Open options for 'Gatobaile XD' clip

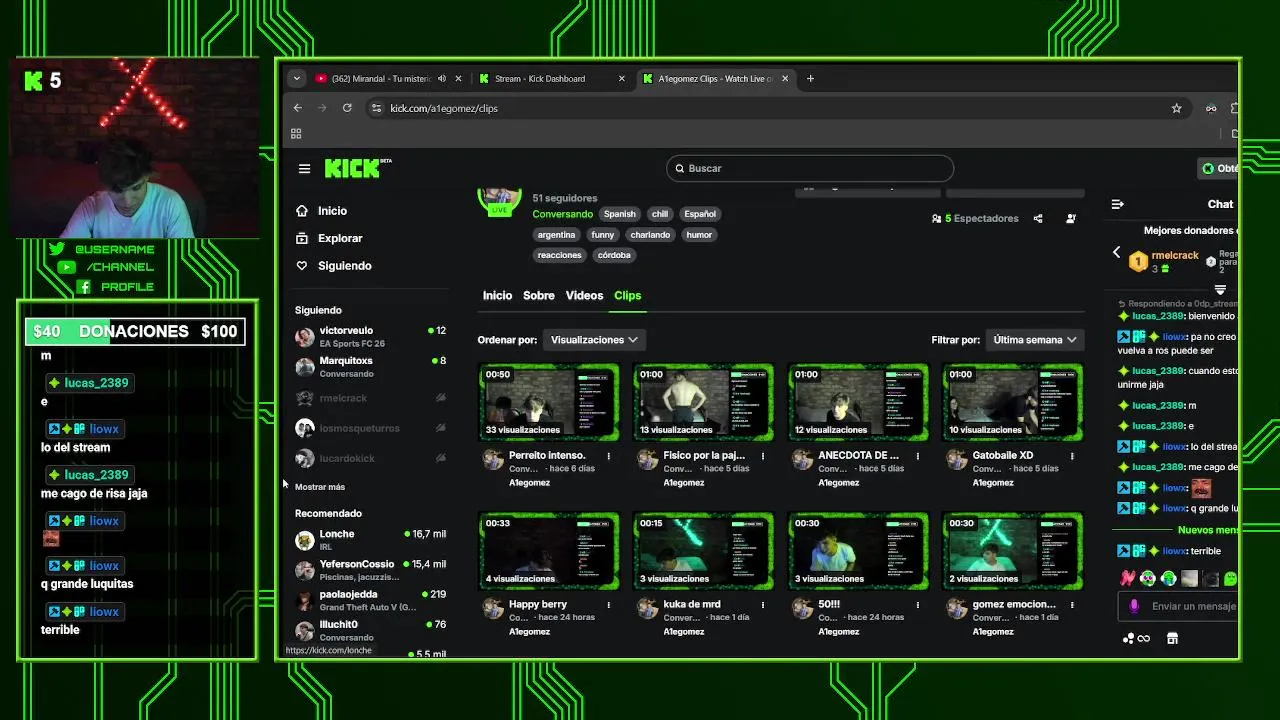pyautogui.click(x=1072, y=456)
